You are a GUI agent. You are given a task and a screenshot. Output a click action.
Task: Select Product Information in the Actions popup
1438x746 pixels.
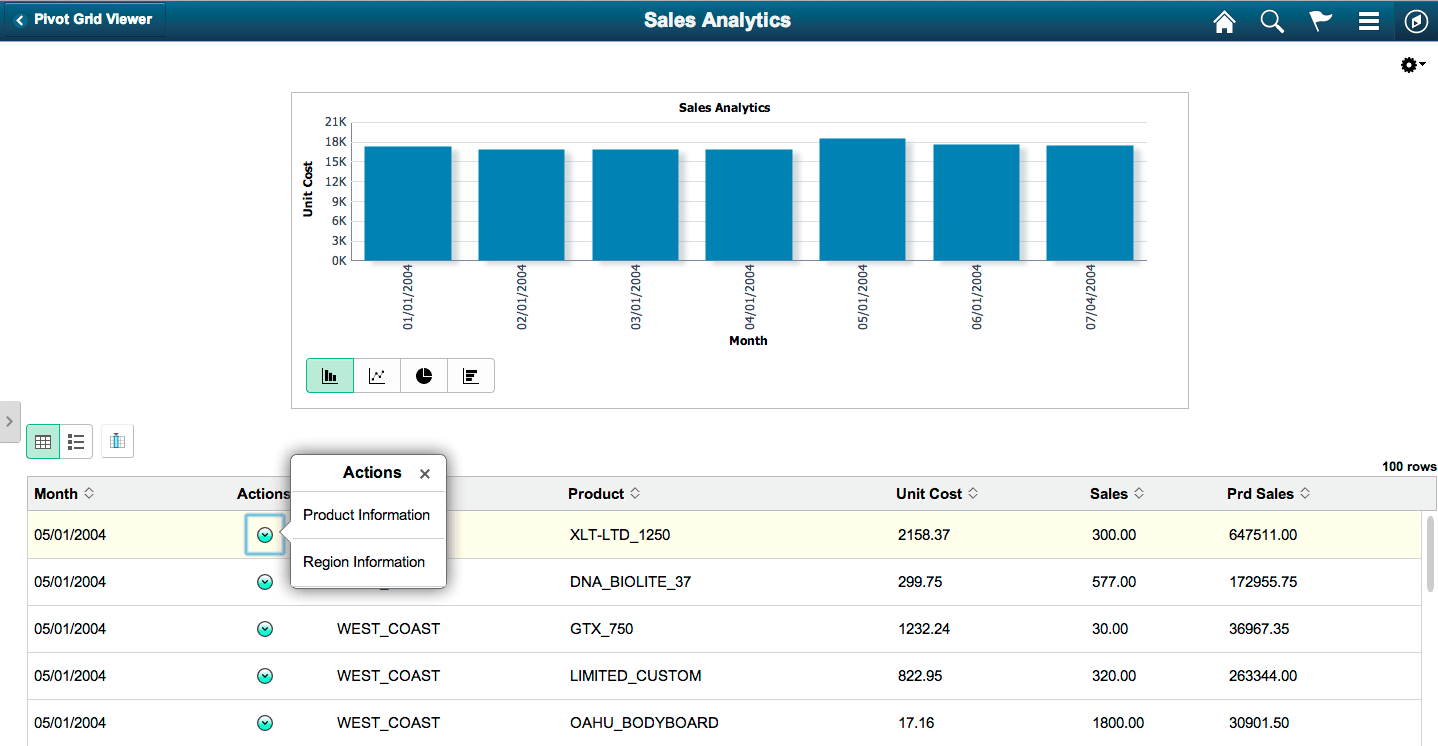[367, 514]
